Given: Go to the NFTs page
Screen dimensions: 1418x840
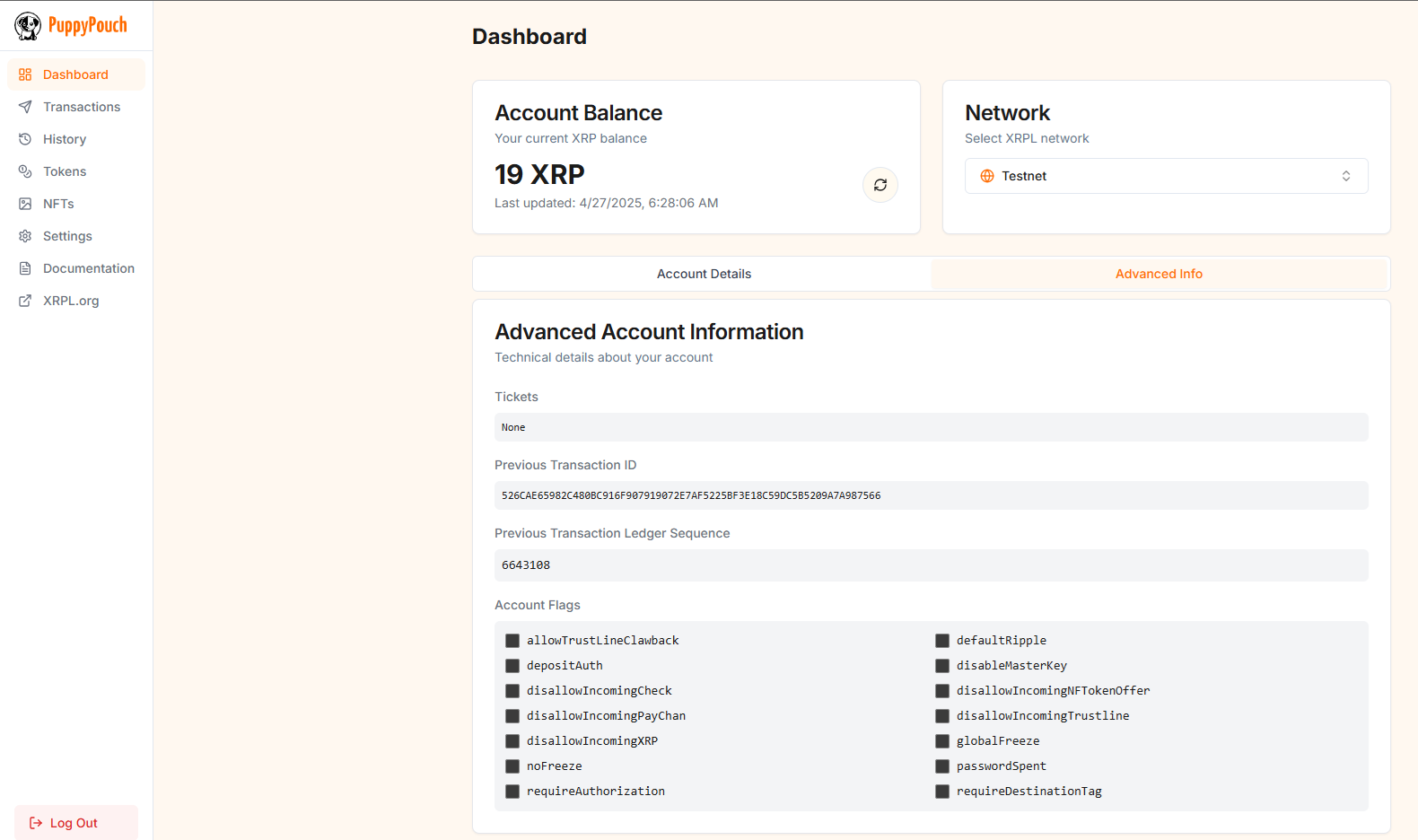Looking at the screenshot, I should (76, 204).
